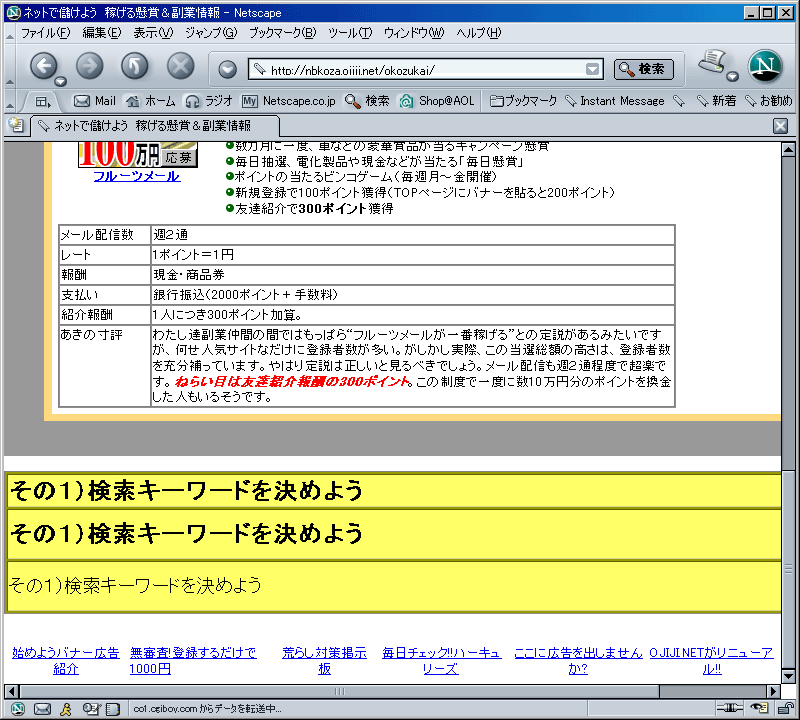Toggle the online/offline plug icon in status bar
Image resolution: width=800 pixels, height=720 pixels.
730,708
